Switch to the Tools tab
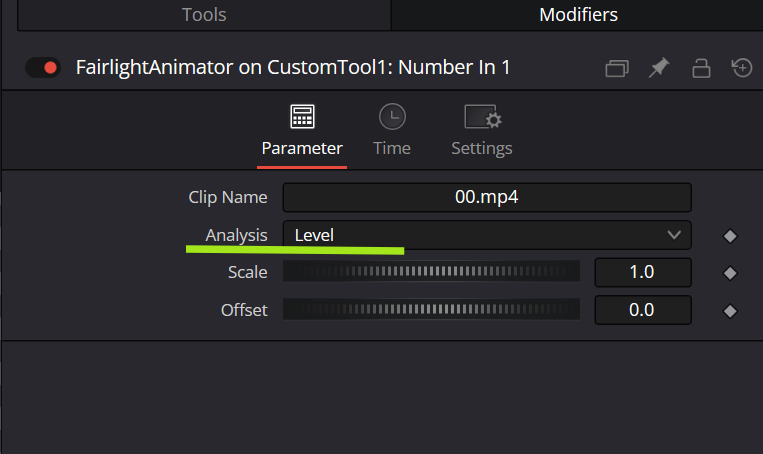763x454 pixels. click(x=204, y=15)
